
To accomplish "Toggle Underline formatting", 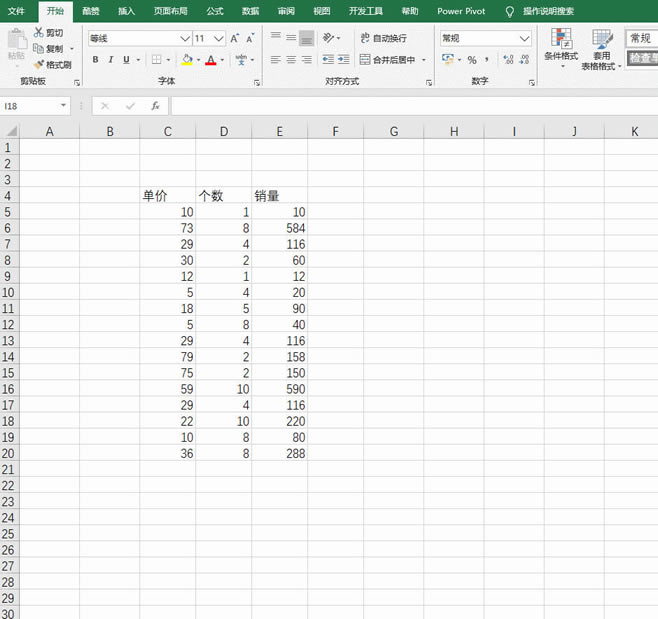I will click(126, 60).
